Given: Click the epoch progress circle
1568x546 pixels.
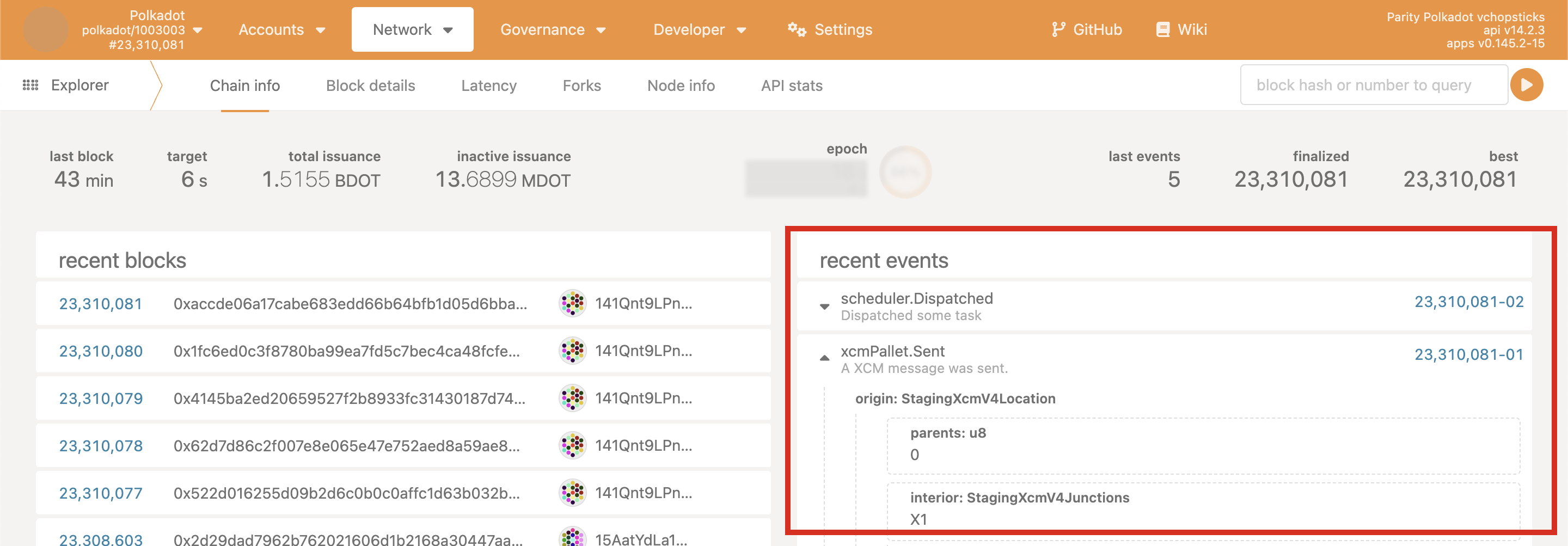Looking at the screenshot, I should [x=904, y=172].
